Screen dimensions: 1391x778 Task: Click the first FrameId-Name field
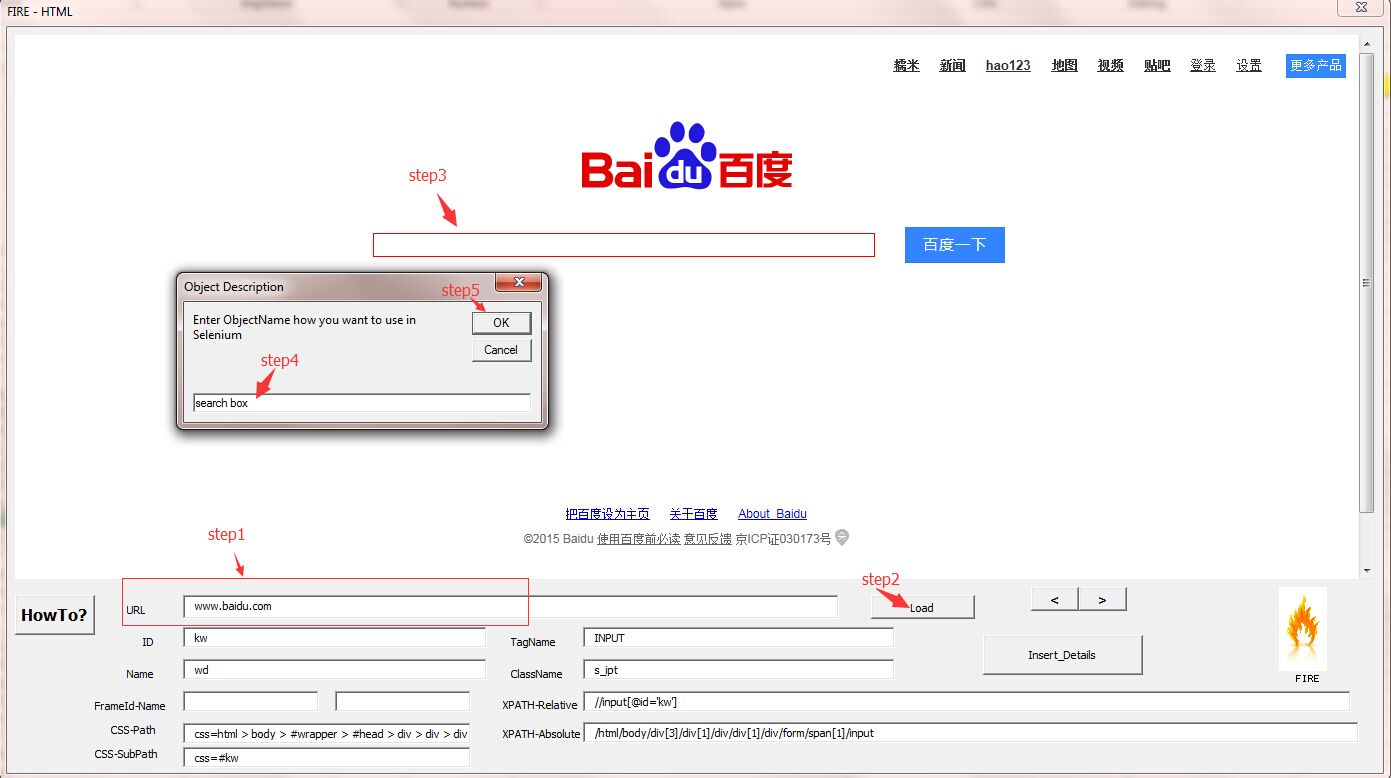[251, 701]
